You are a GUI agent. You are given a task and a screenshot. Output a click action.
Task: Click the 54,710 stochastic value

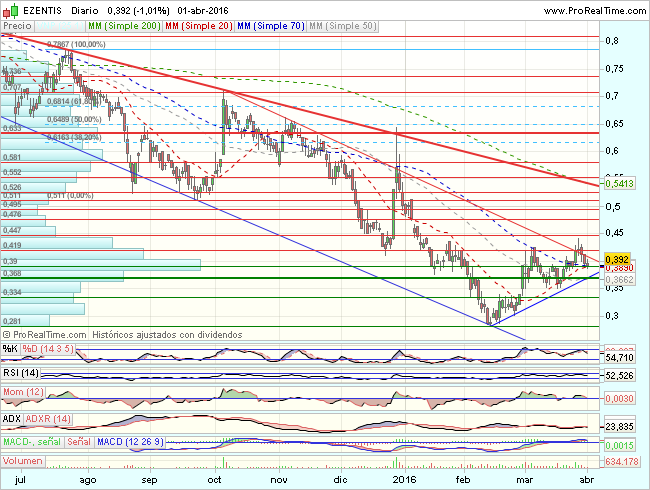(619, 357)
